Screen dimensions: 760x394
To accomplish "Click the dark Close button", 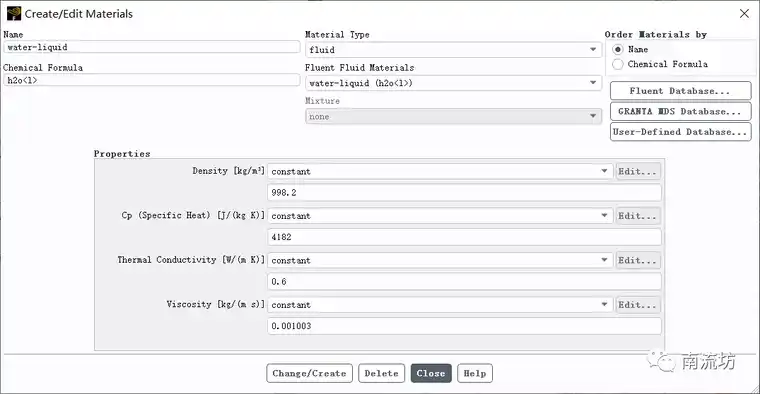I will tap(431, 373).
